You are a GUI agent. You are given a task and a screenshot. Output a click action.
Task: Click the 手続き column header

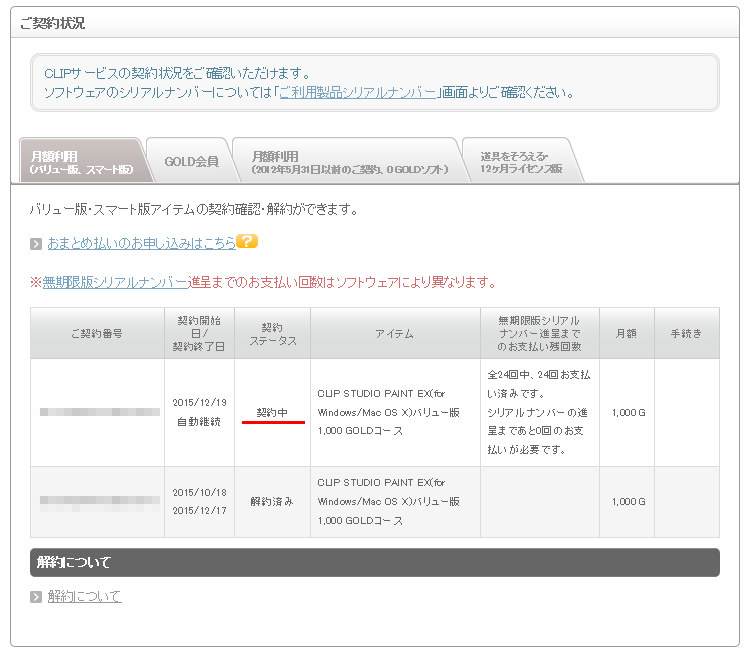(x=686, y=333)
